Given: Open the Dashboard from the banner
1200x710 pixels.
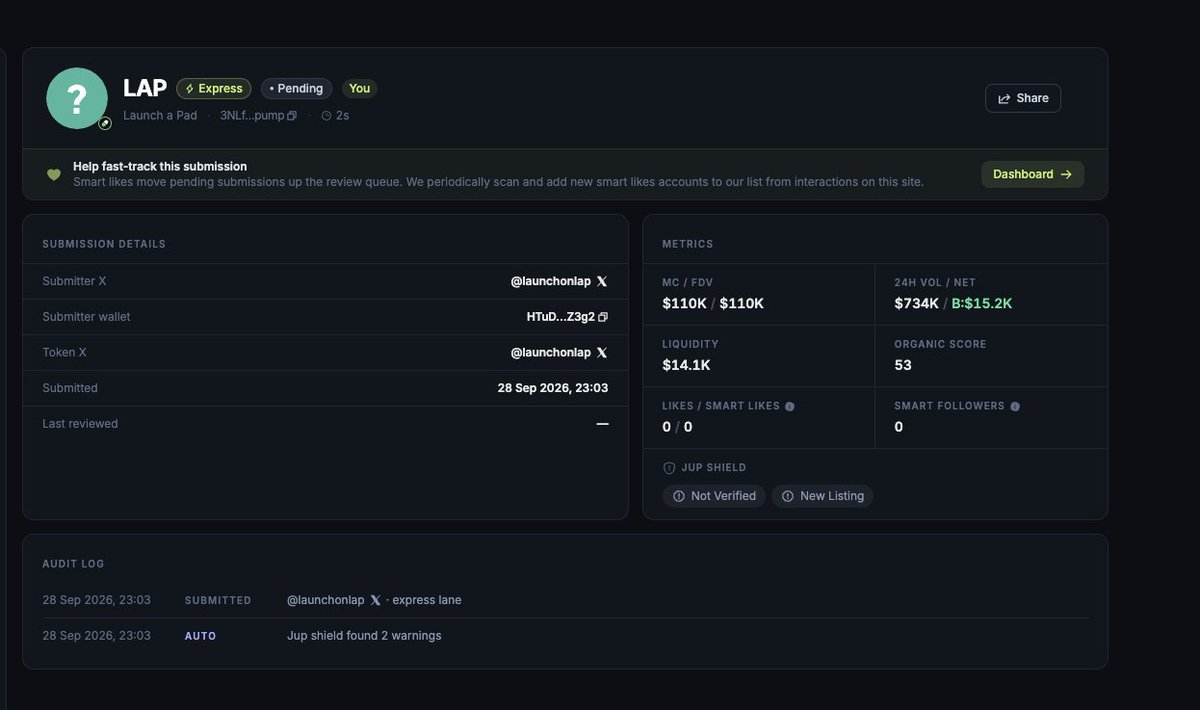Looking at the screenshot, I should tap(1032, 174).
